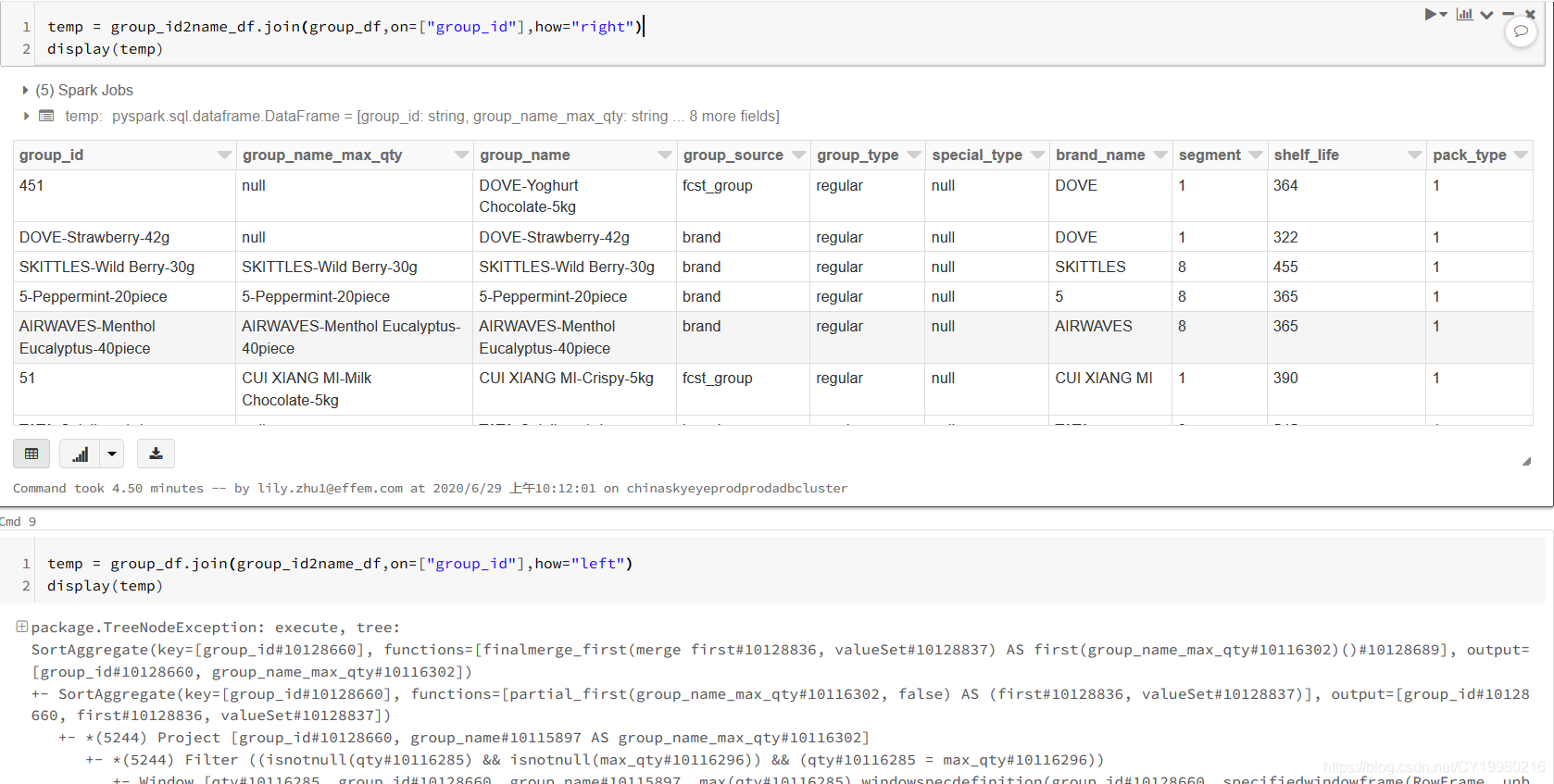Screen dimensions: 1554x784
Task: Select the 'CUI XIANG MI-Crispy-5kg' cell
Action: point(574,389)
